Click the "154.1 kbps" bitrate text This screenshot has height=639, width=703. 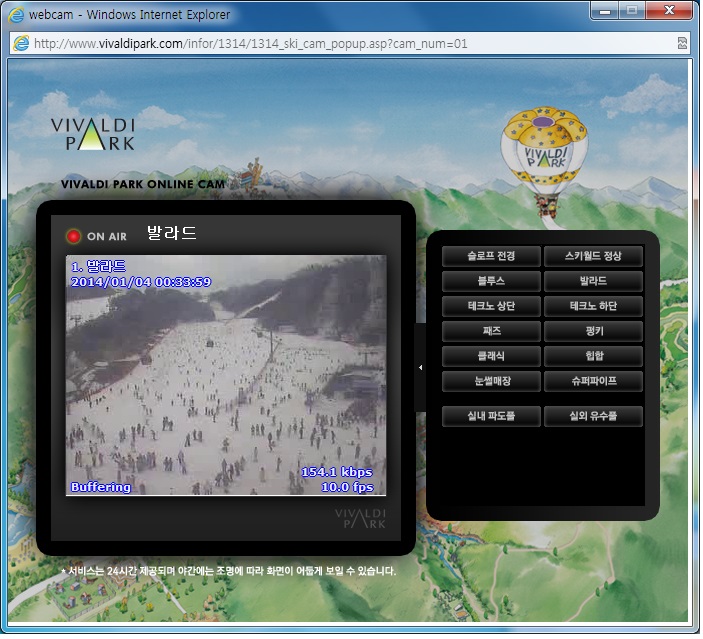(338, 474)
